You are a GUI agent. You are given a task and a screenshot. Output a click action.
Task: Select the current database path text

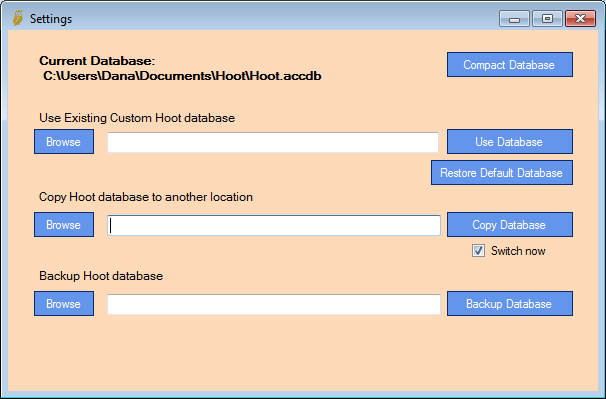pos(182,76)
